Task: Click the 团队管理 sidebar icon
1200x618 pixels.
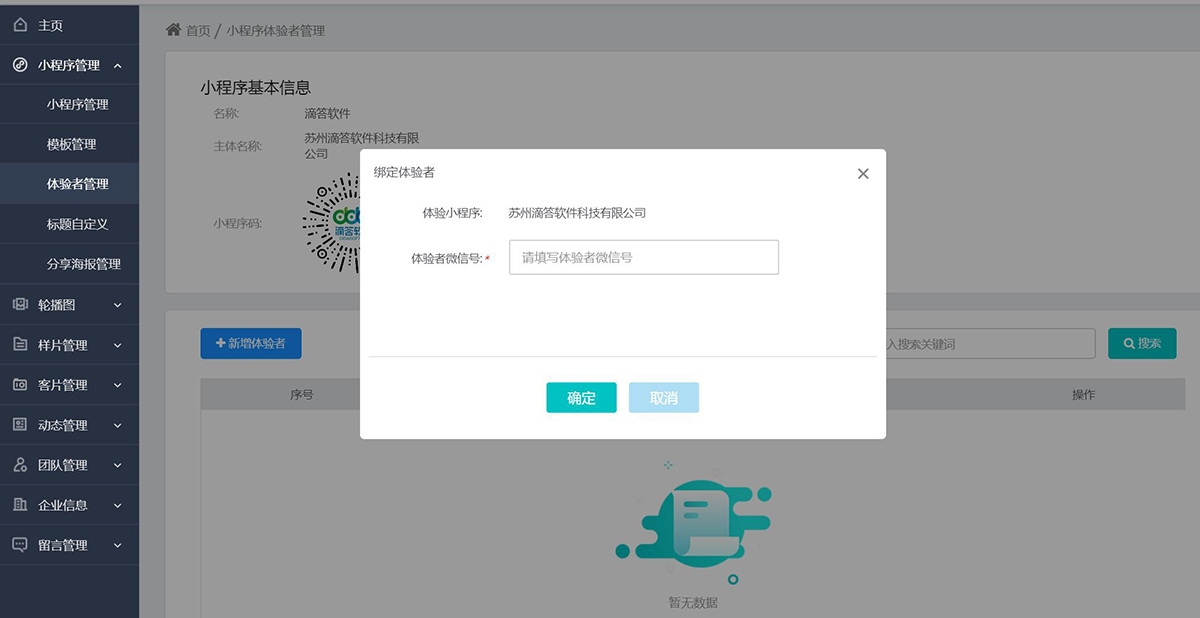Action: (x=20, y=465)
